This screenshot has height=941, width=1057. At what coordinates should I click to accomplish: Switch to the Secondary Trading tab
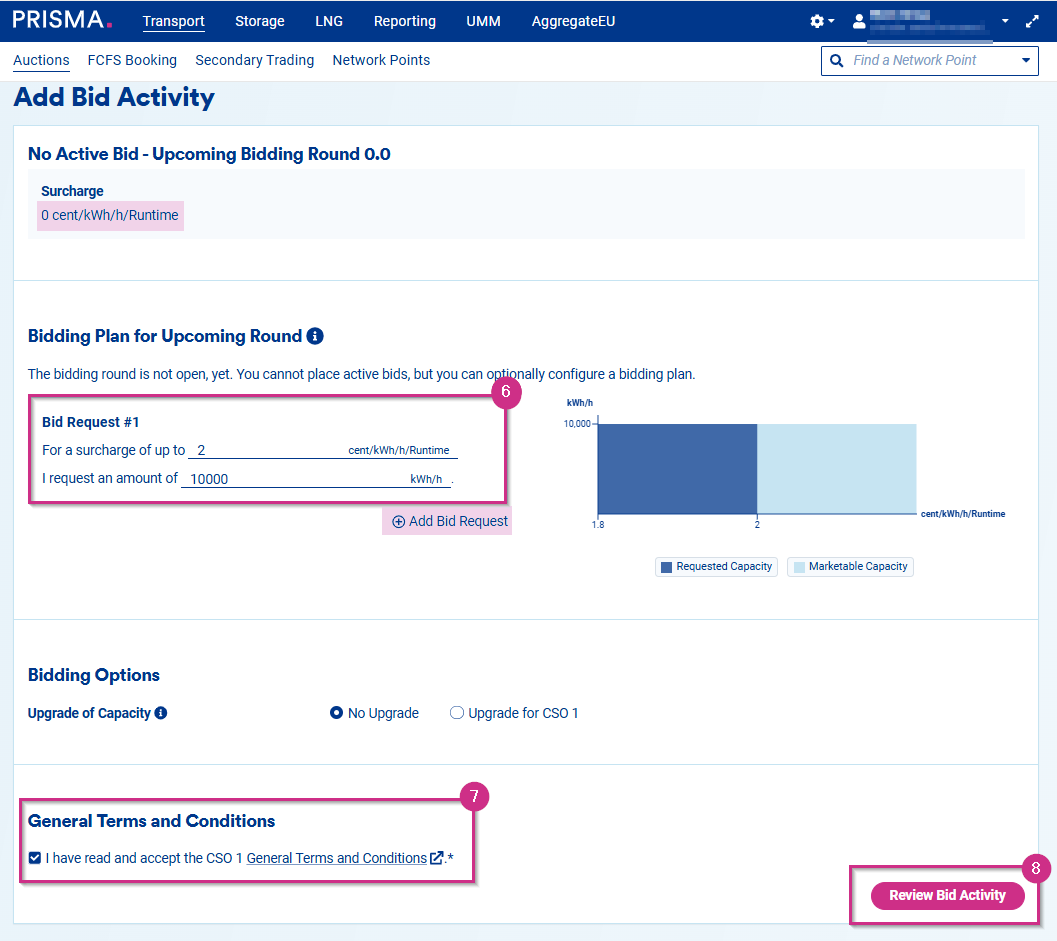point(254,60)
